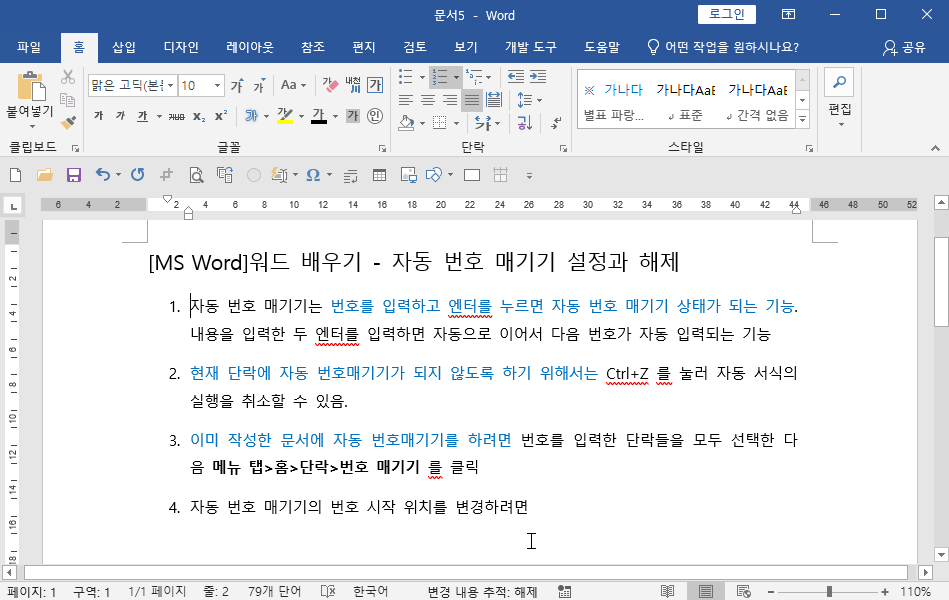Viewport: 949px width, 600px height.
Task: Open the Search magnifier in editing group
Action: tap(839, 82)
